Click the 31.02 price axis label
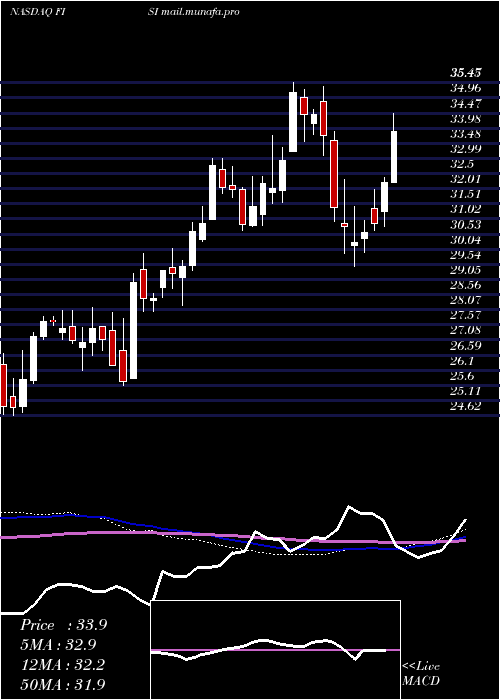The image size is (500, 700). point(467,209)
